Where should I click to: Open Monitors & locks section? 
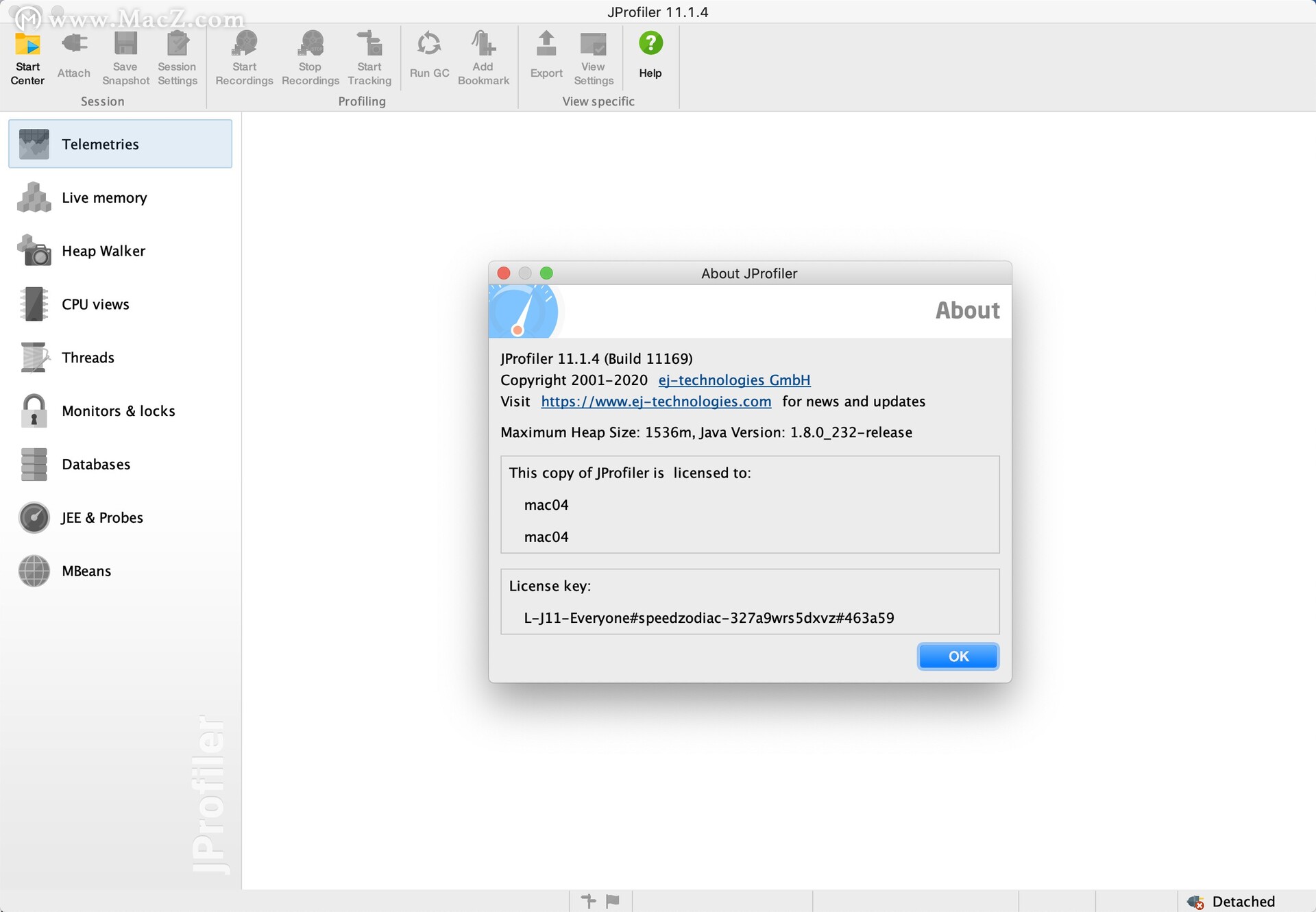point(120,411)
